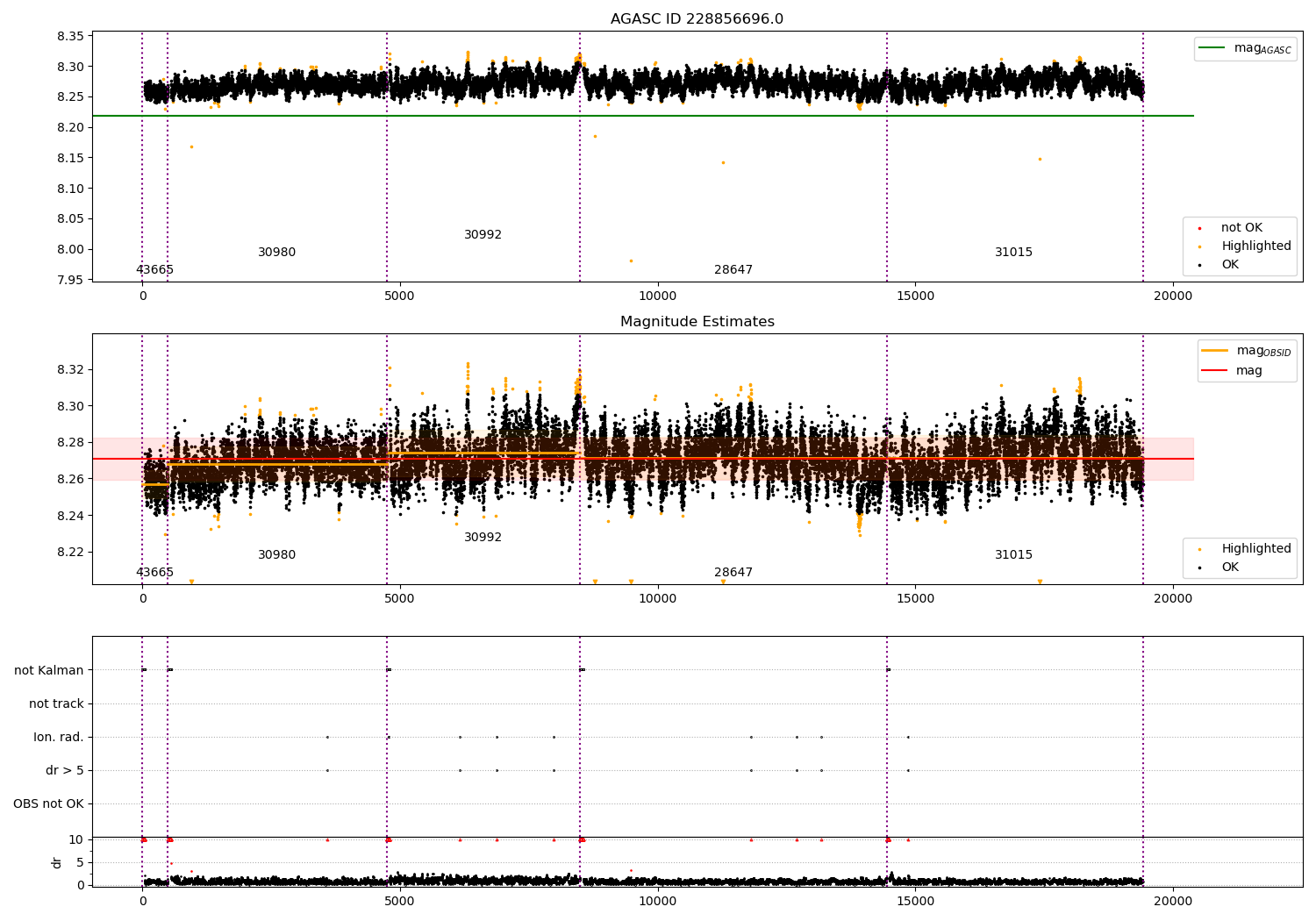
Task: Click the rotated "dr" y-axis label
Action: pyautogui.click(x=57, y=862)
